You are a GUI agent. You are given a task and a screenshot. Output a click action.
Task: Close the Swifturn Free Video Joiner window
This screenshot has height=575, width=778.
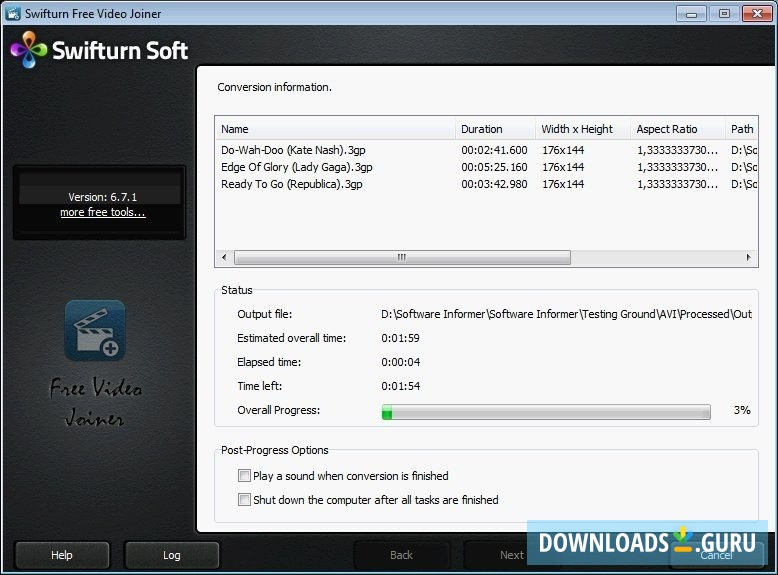[757, 14]
